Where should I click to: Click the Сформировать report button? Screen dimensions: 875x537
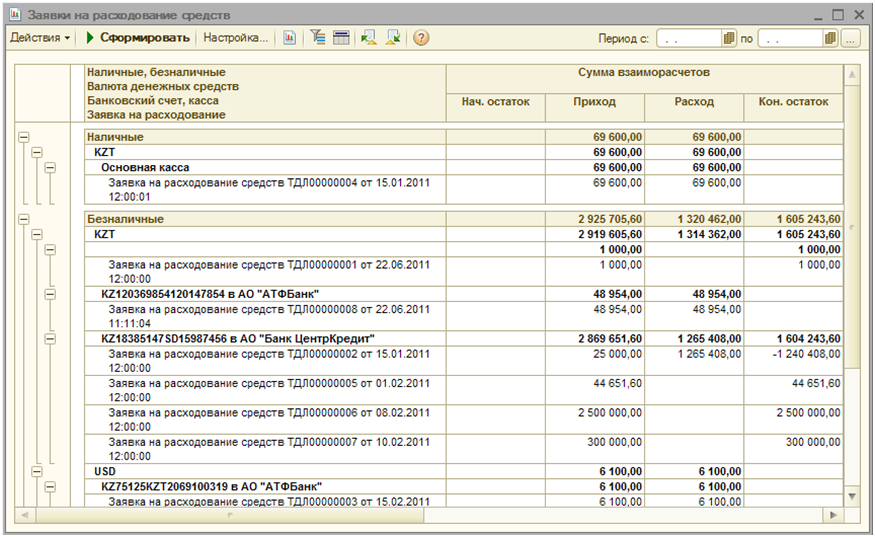point(137,38)
